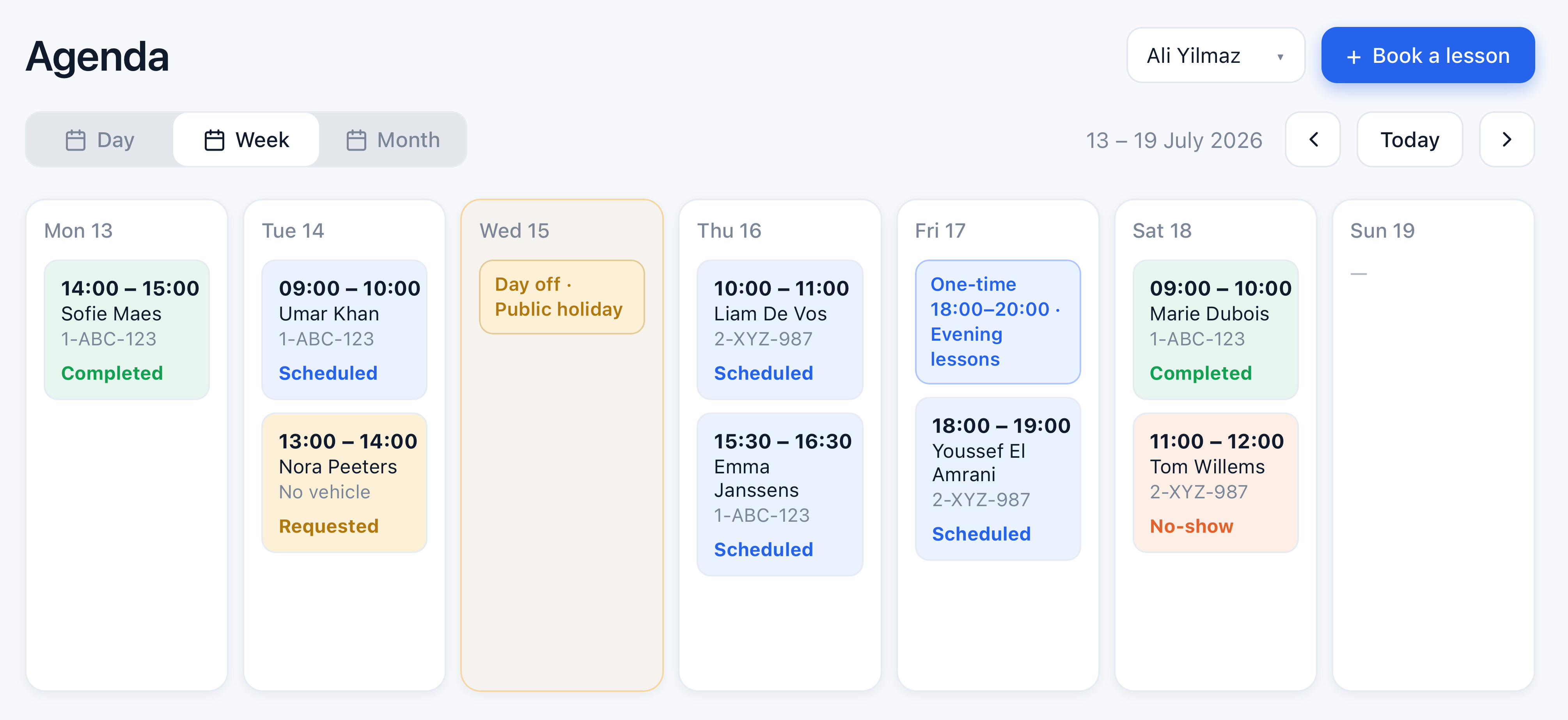Click the Book a lesson button
The height and width of the screenshot is (720, 1568).
[1428, 55]
